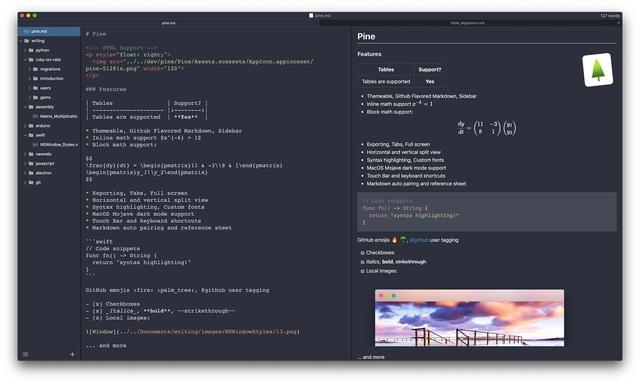Toggle the Local images checkbox
Screen dimensions: 640x384
click(x=362, y=271)
